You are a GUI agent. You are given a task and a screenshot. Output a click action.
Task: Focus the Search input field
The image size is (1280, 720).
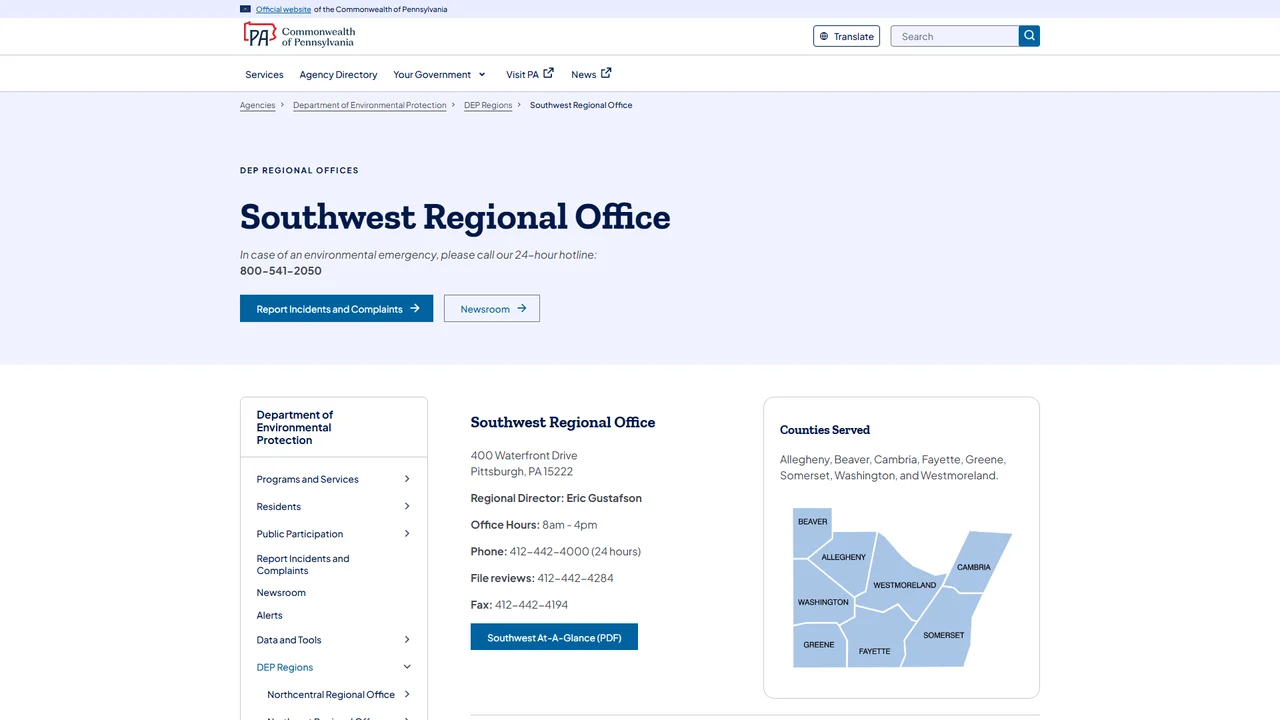click(955, 36)
